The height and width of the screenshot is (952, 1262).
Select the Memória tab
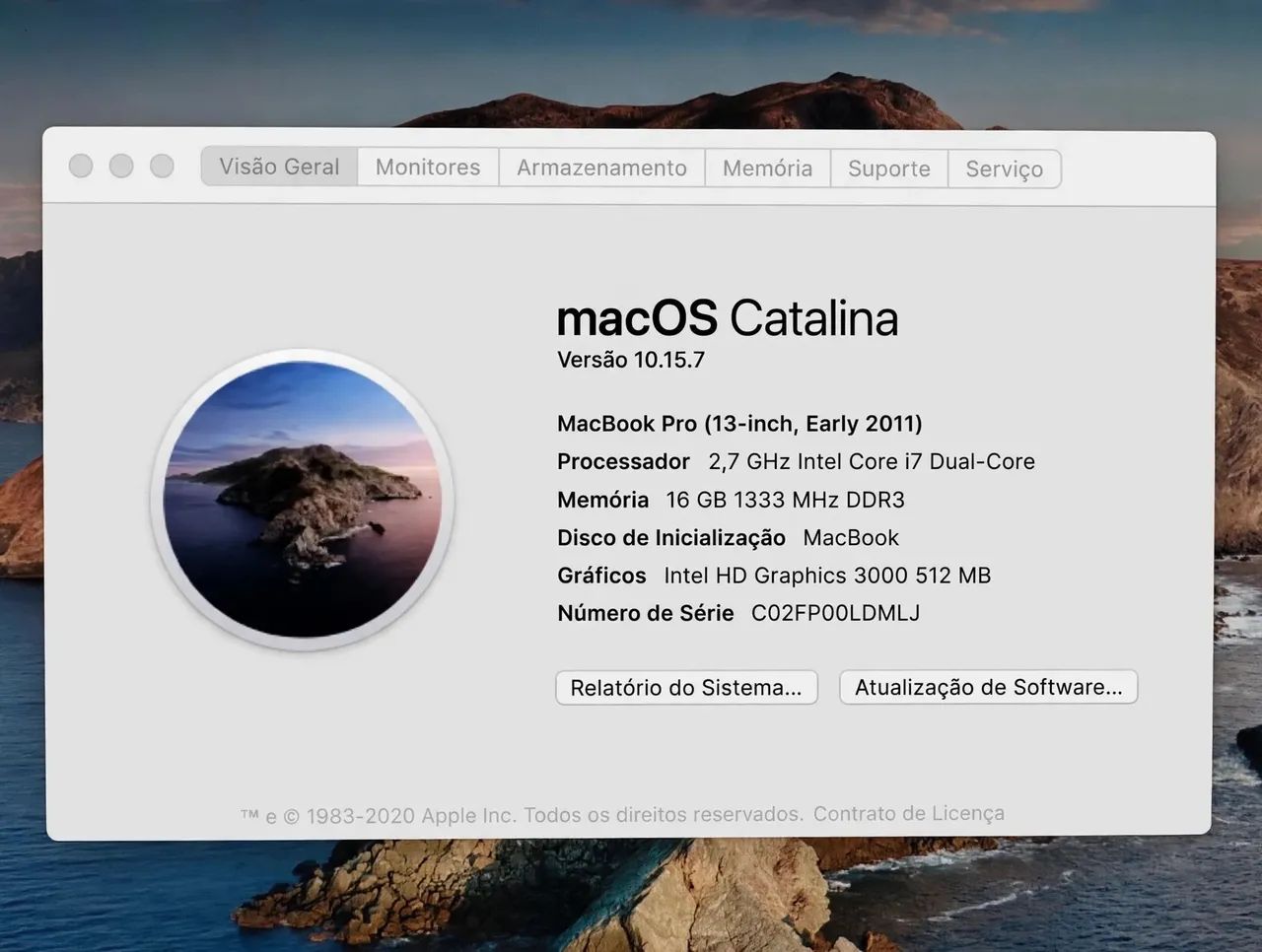point(767,169)
